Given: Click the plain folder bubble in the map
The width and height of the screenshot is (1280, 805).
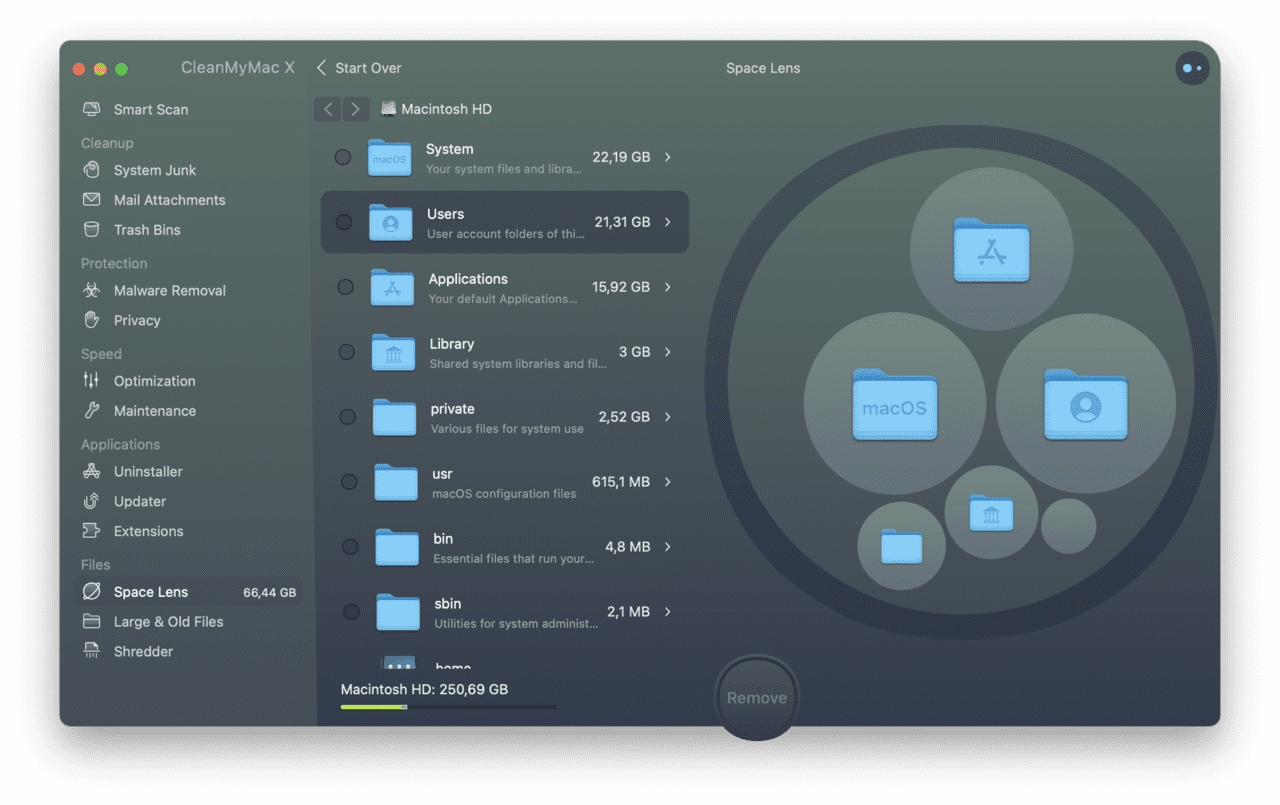Looking at the screenshot, I should (901, 546).
